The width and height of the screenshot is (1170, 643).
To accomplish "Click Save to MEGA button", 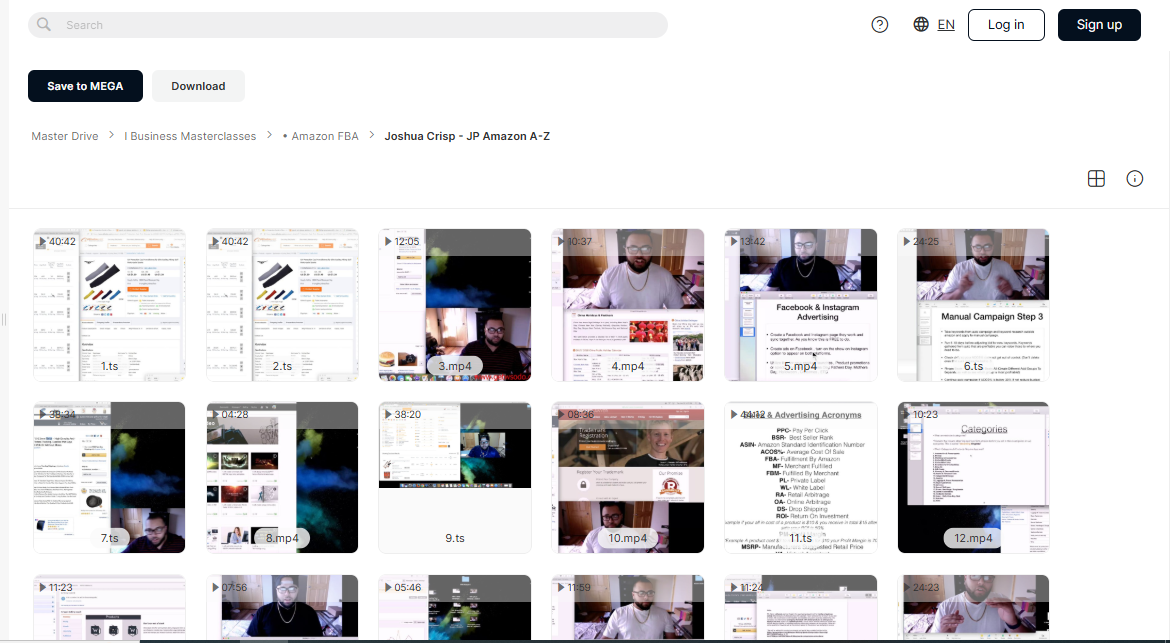I will coord(85,86).
